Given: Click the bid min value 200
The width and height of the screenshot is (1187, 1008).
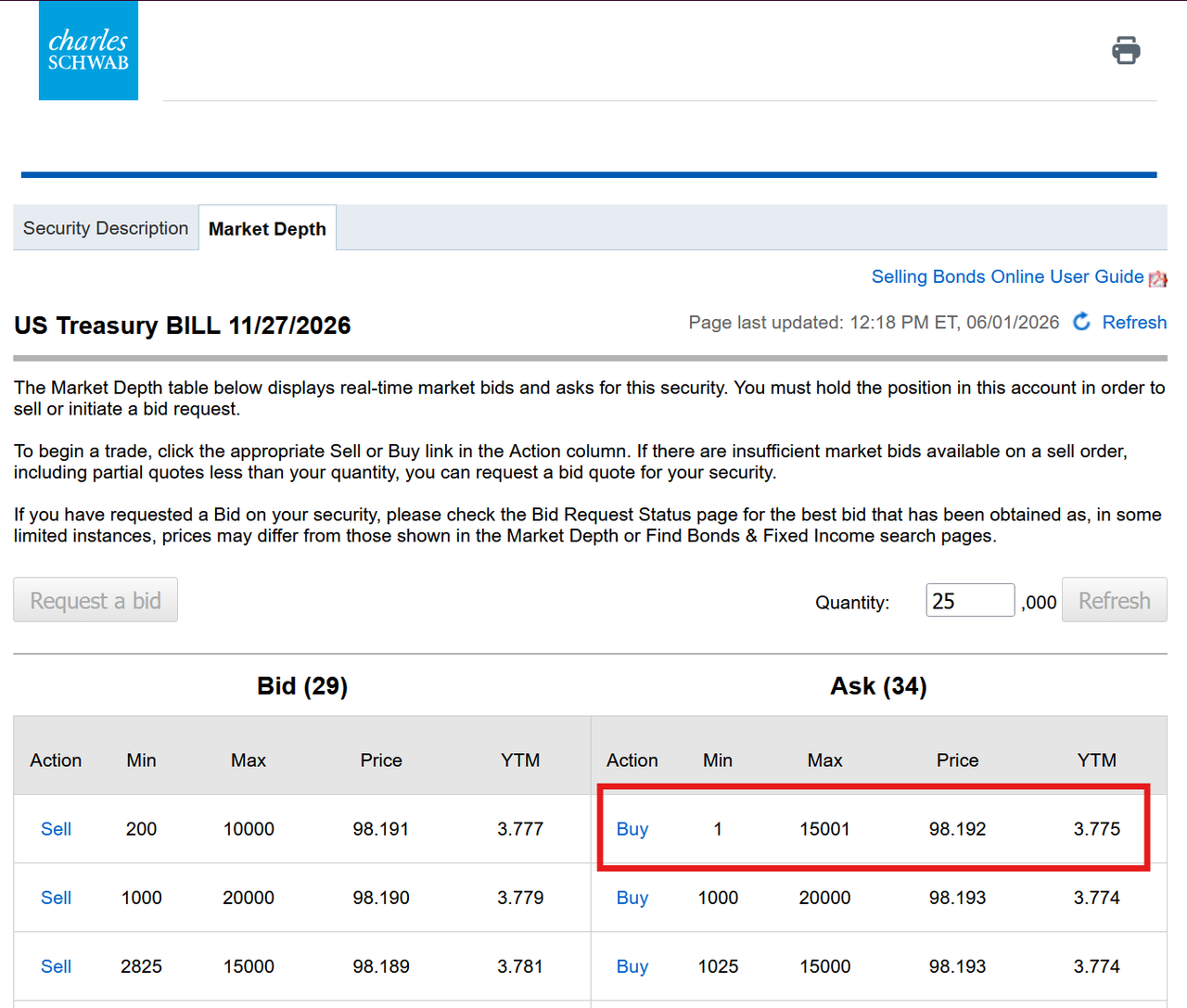Looking at the screenshot, I should (x=141, y=829).
